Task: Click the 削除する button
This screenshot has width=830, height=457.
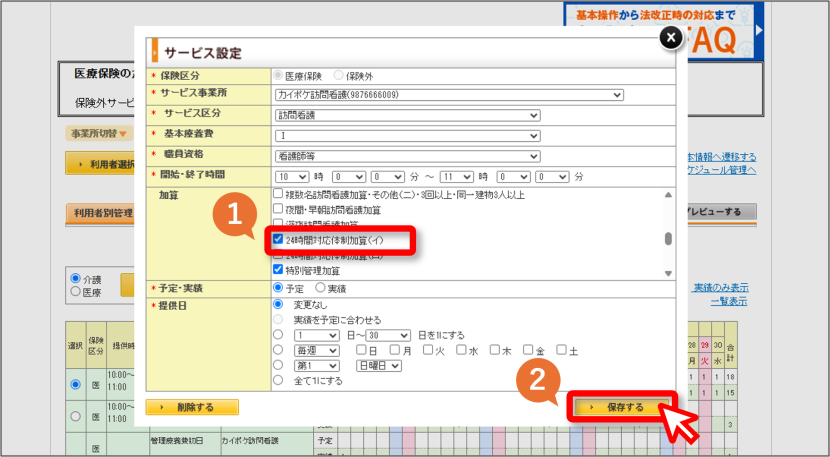Action: (x=192, y=407)
